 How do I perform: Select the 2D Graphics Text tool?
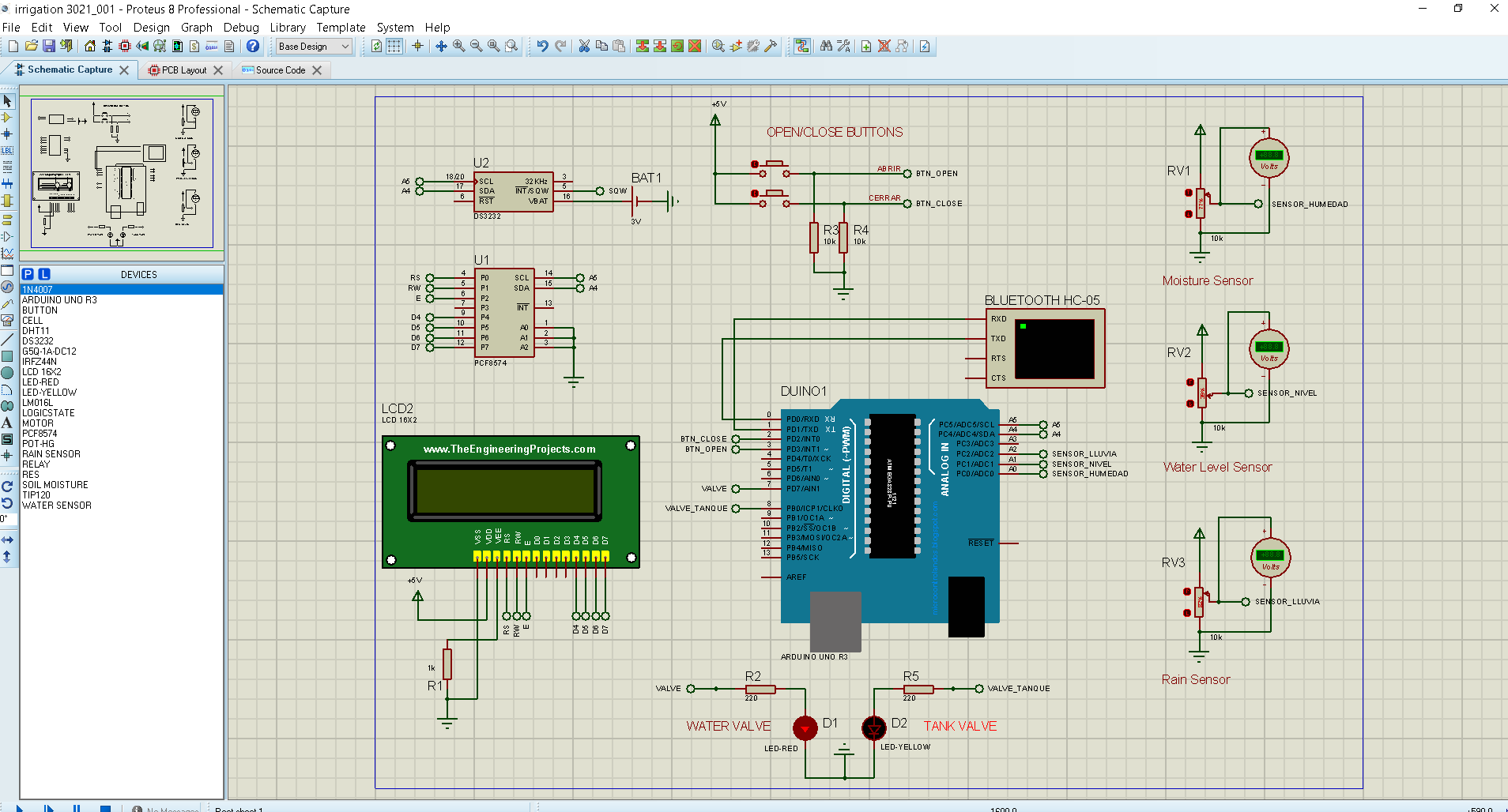pyautogui.click(x=7, y=423)
